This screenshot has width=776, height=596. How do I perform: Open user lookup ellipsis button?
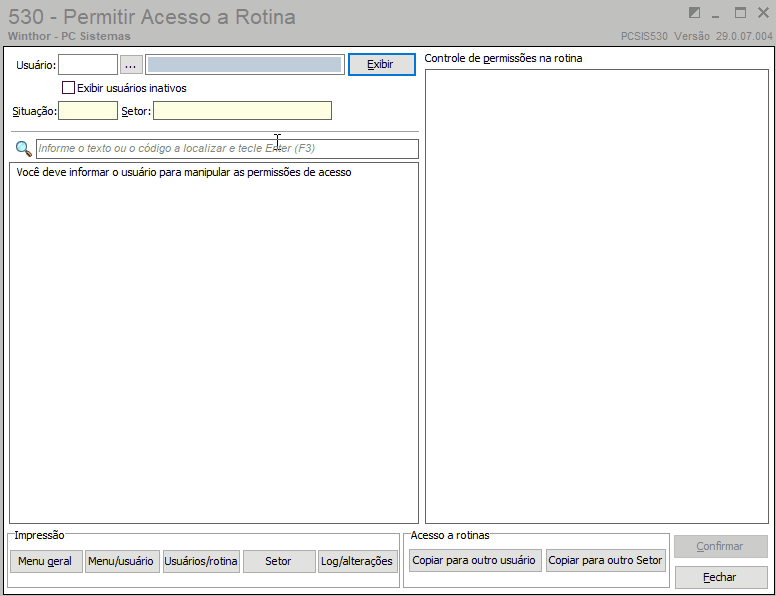click(x=131, y=65)
